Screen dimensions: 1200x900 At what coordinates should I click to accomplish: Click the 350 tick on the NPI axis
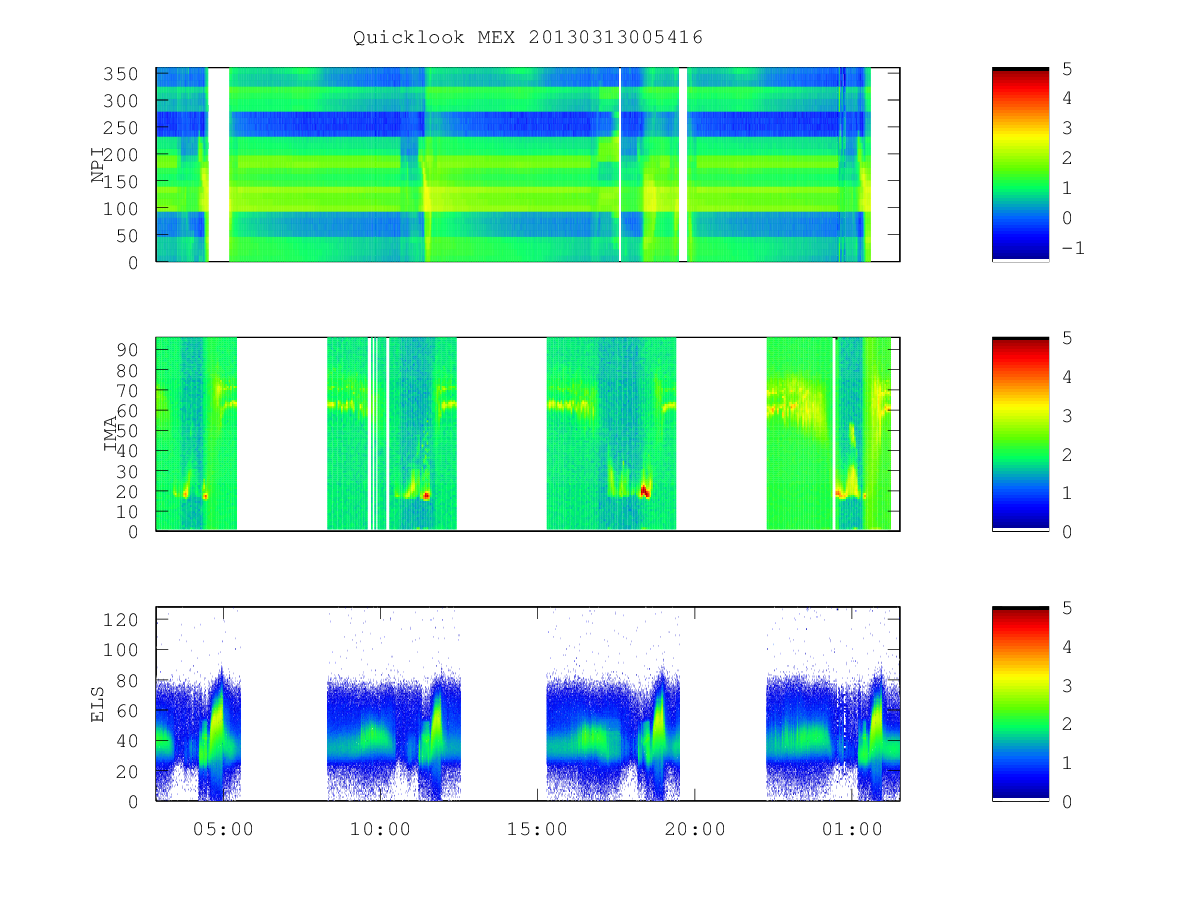[121, 74]
